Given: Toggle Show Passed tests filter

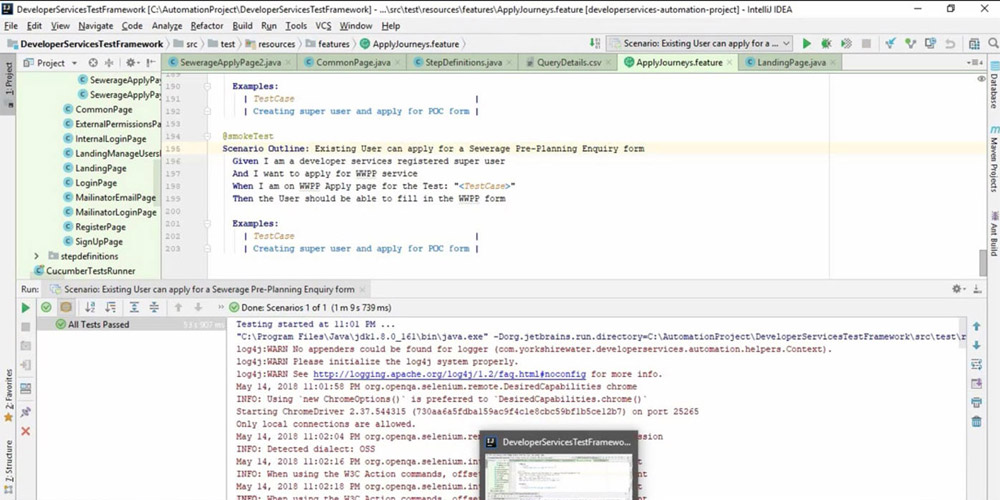Looking at the screenshot, I should (x=46, y=307).
